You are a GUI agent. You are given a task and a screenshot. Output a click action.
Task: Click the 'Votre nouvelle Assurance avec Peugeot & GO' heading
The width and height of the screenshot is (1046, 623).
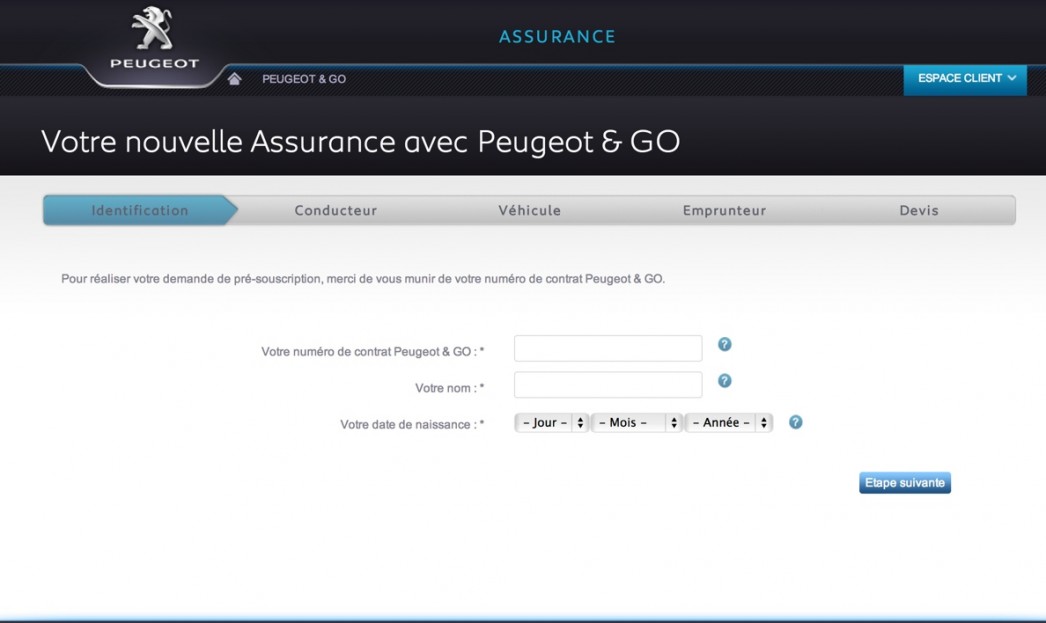click(360, 141)
